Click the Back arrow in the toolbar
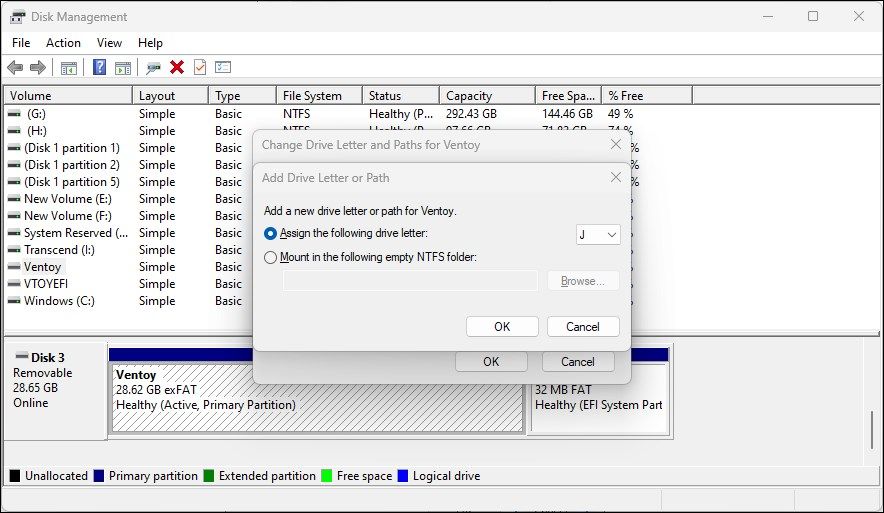The height and width of the screenshot is (513, 884). click(x=15, y=67)
